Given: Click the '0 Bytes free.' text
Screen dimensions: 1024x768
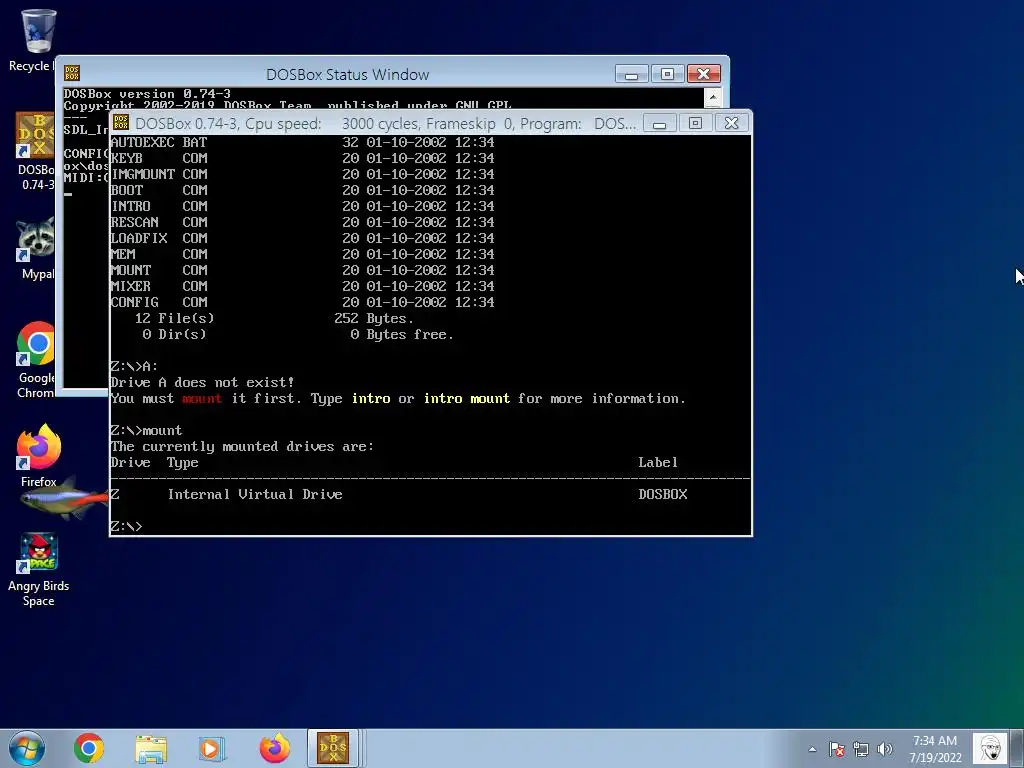Looking at the screenshot, I should point(402,334).
